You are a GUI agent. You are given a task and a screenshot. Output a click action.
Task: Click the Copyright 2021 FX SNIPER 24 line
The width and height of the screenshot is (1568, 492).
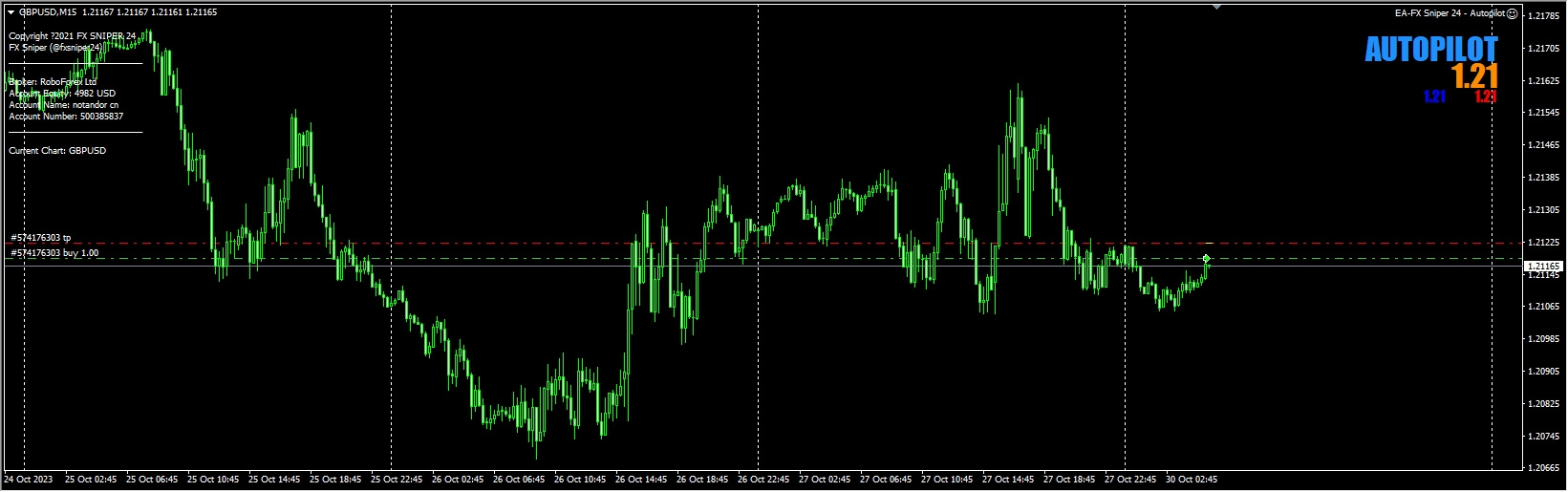point(73,36)
